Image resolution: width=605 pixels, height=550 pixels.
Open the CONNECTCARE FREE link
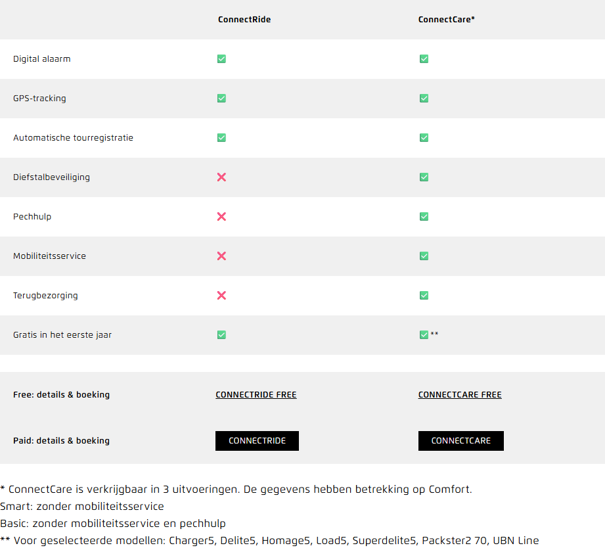click(460, 395)
